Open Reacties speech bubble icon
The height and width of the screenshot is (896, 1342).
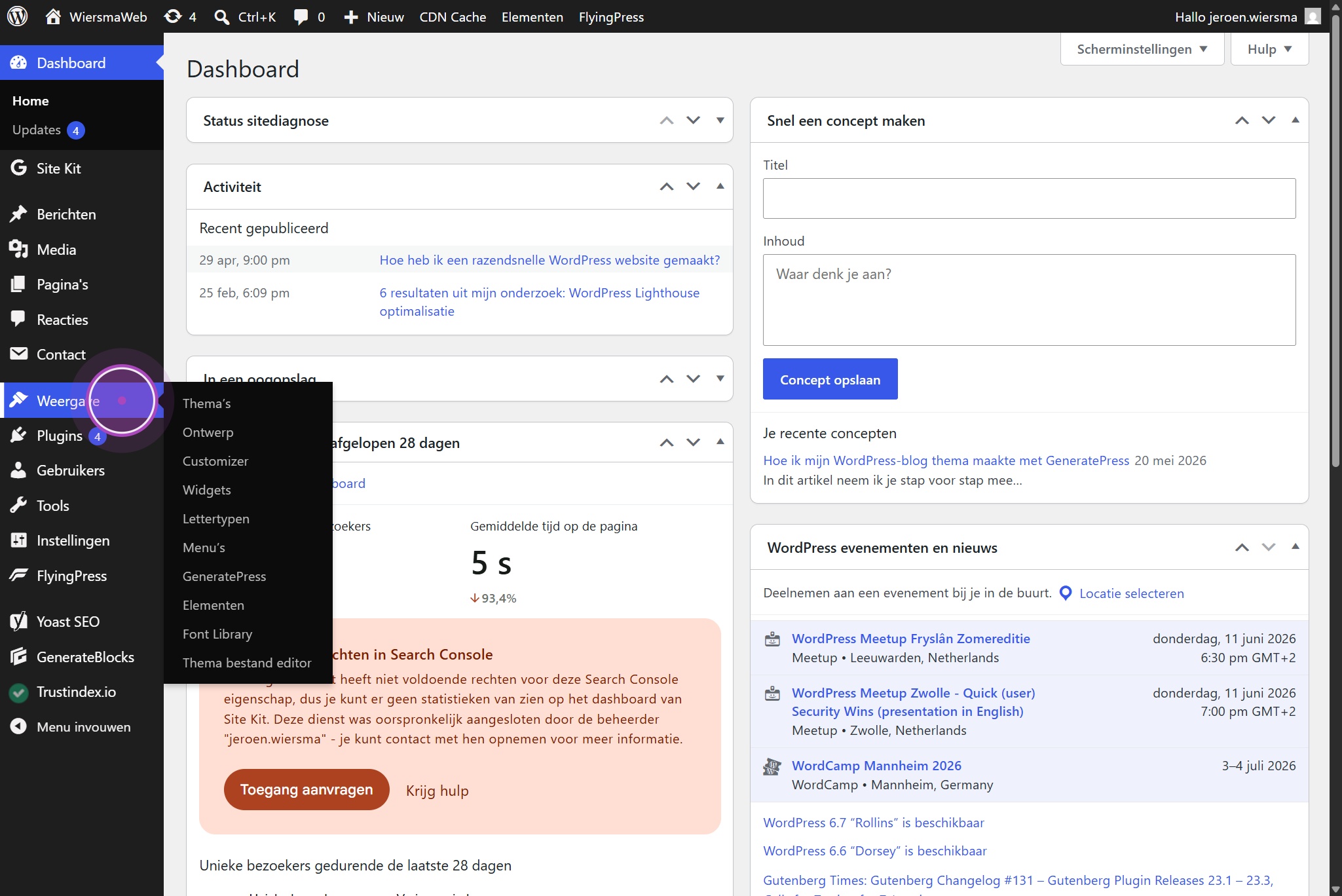click(18, 320)
